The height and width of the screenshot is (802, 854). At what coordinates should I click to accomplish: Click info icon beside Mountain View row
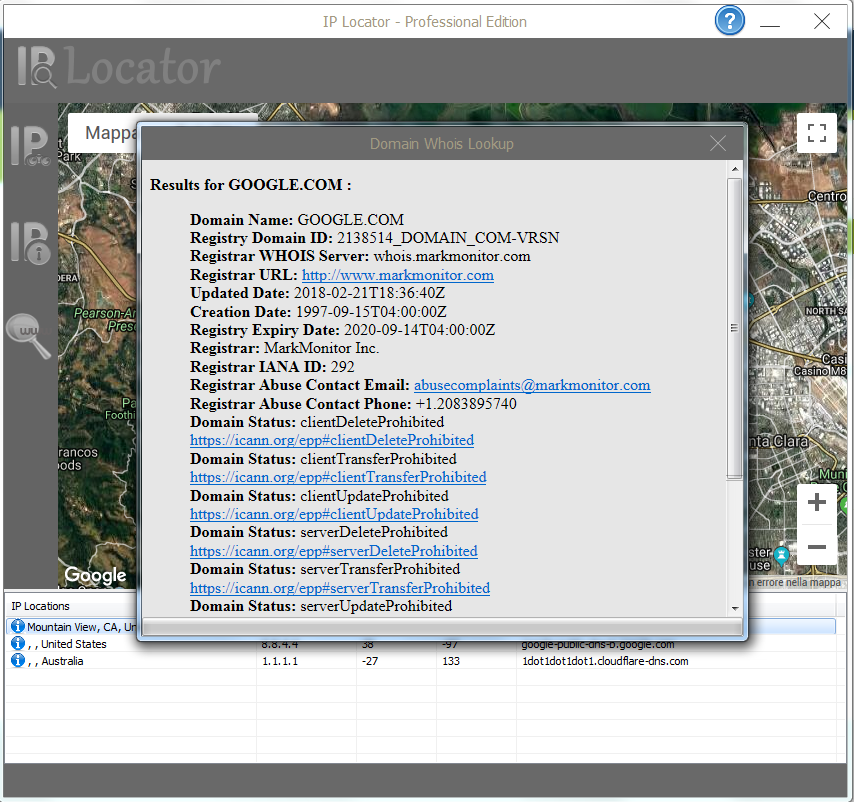click(x=18, y=626)
